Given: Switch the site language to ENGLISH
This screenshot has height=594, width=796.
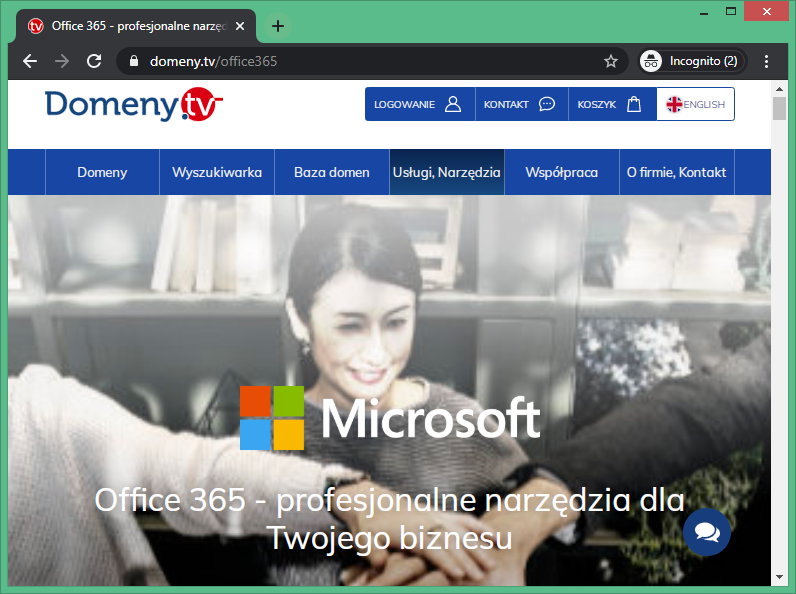Looking at the screenshot, I should [x=695, y=104].
